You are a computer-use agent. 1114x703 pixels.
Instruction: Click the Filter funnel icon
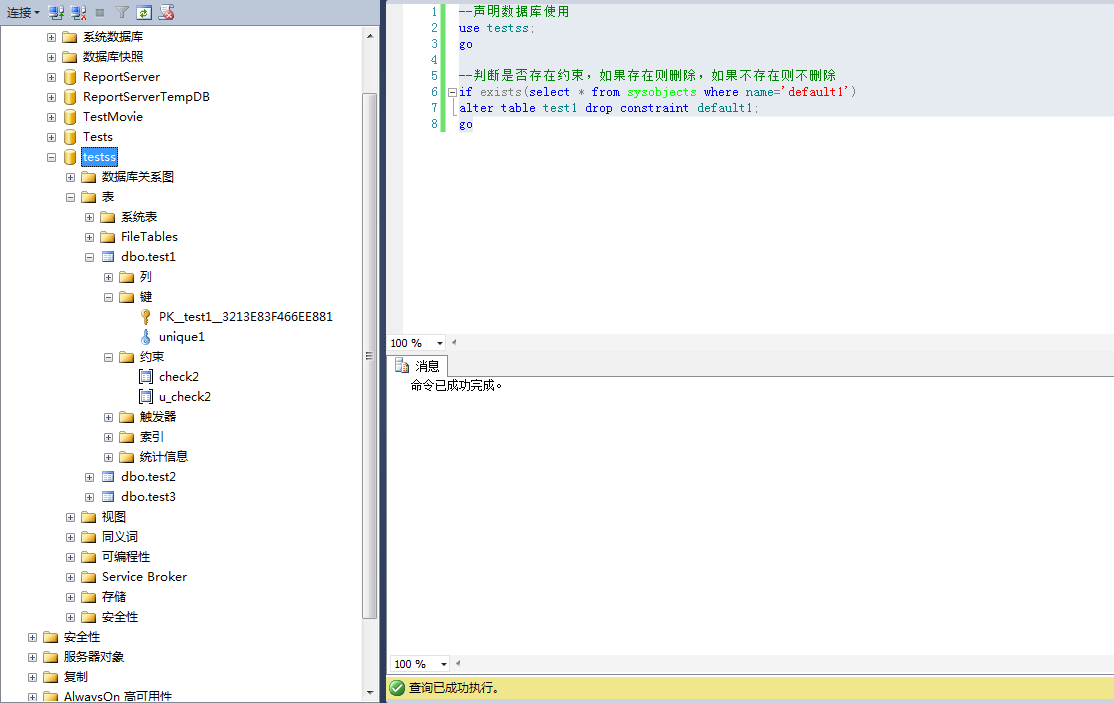click(x=121, y=12)
